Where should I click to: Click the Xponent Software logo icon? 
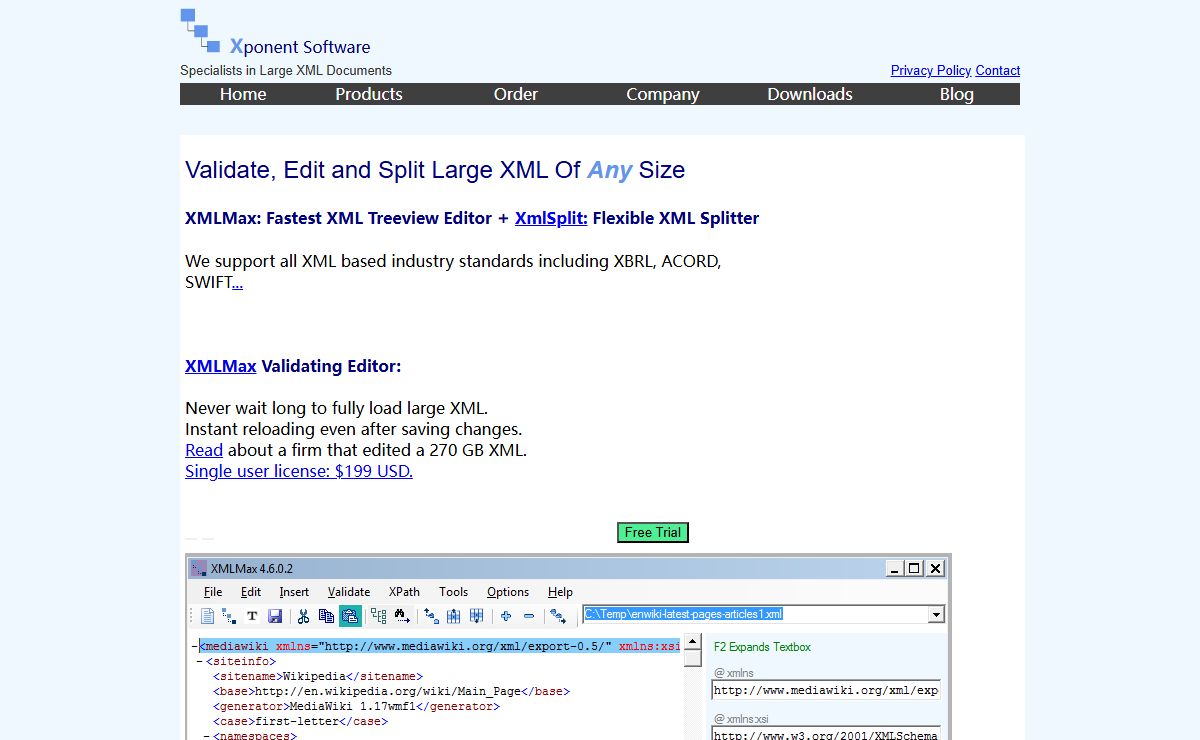coord(200,30)
